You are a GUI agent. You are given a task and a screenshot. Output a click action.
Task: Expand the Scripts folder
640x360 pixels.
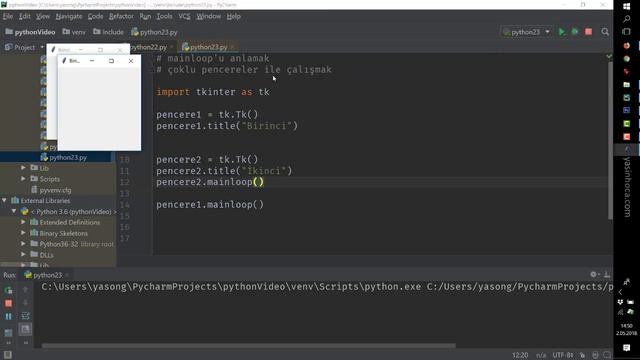pyautogui.click(x=23, y=178)
